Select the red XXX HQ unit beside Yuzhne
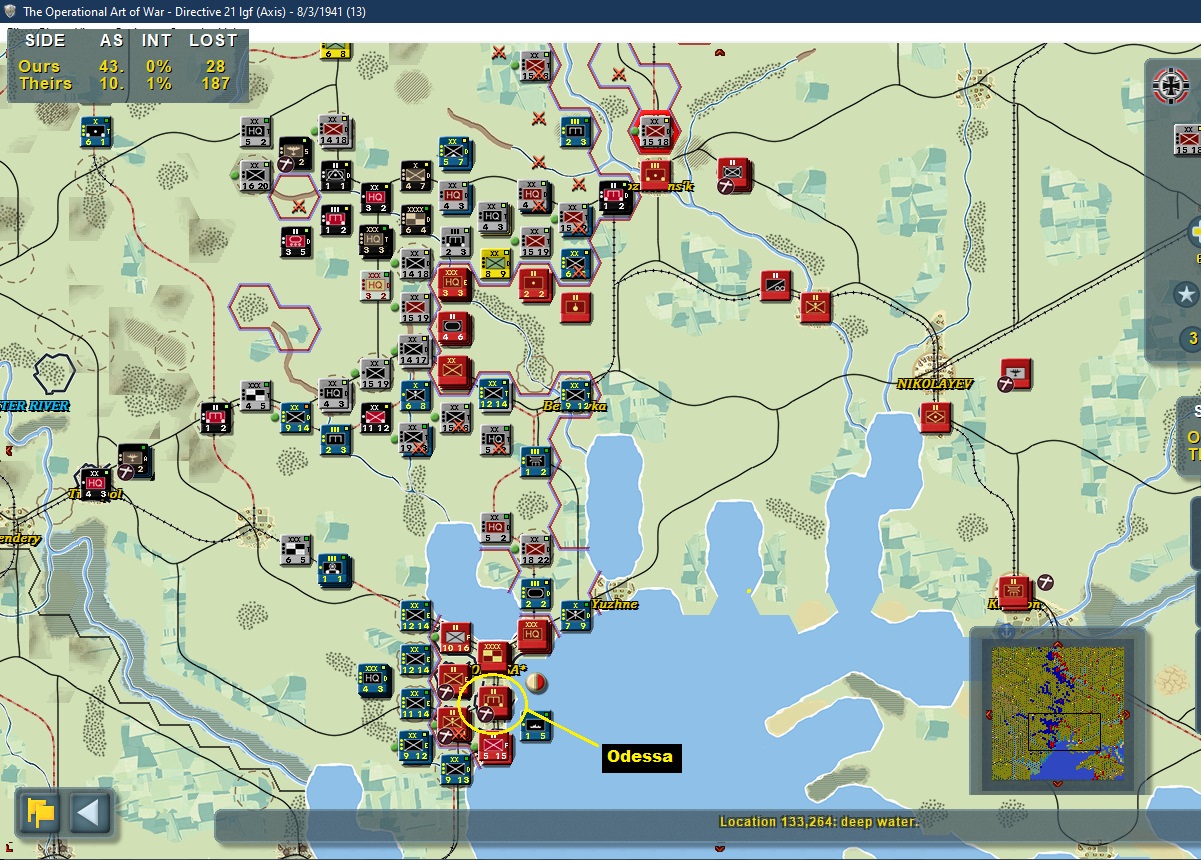 pos(533,634)
